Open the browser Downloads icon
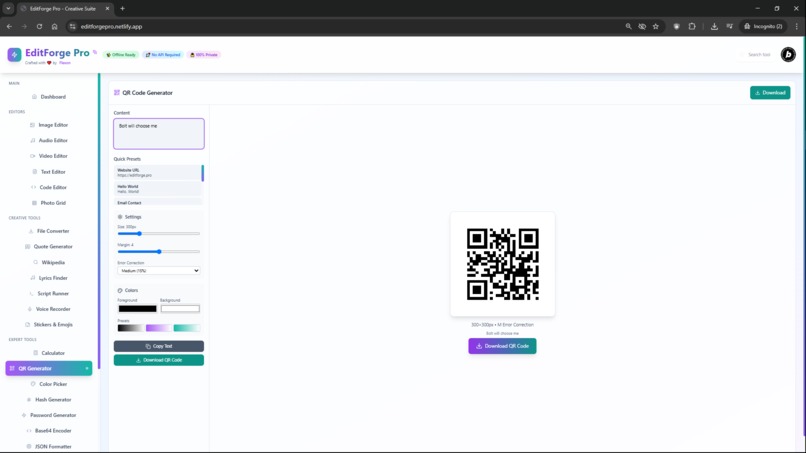 pyautogui.click(x=714, y=26)
